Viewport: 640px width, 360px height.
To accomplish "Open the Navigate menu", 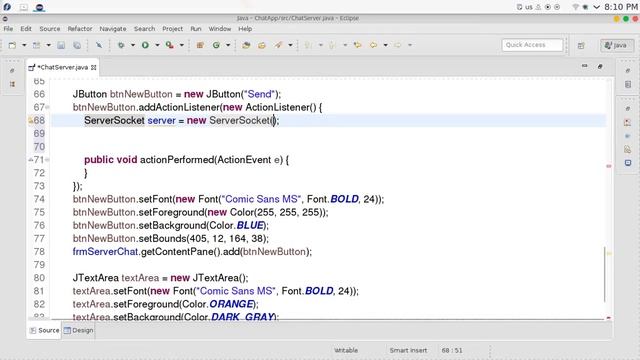I will pyautogui.click(x=113, y=29).
